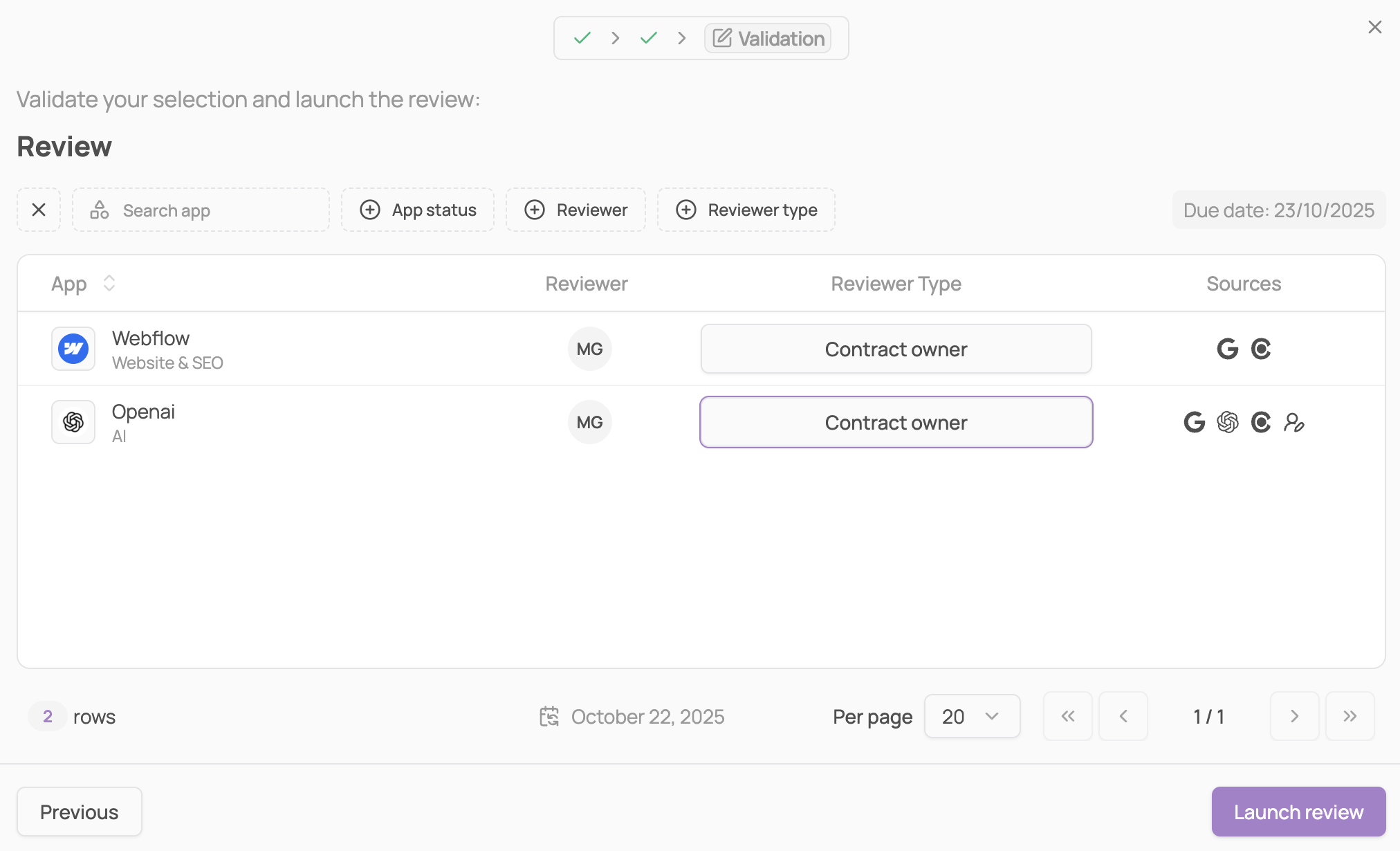Clear filters with the X button
The image size is (1400, 851).
(39, 210)
